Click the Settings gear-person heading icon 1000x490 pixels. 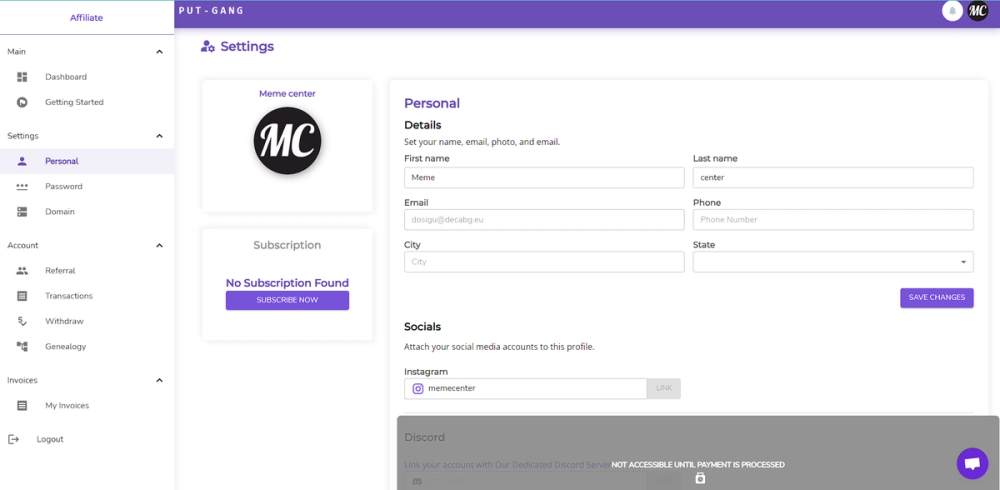click(x=207, y=47)
